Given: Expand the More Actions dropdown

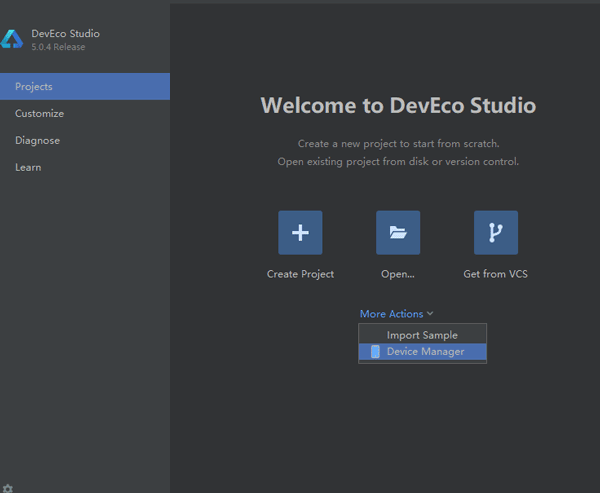Looking at the screenshot, I should pyautogui.click(x=392, y=314).
